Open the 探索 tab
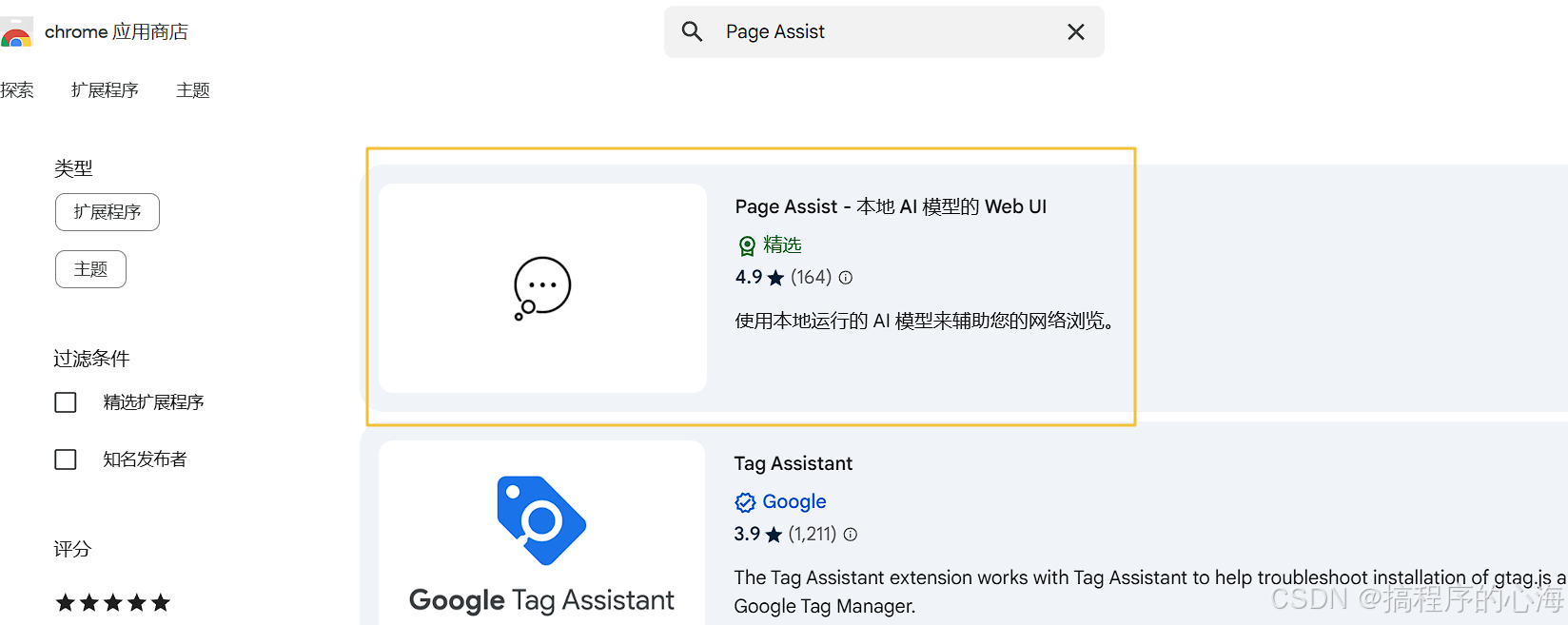Viewport: 1568px width, 625px height. tap(17, 90)
